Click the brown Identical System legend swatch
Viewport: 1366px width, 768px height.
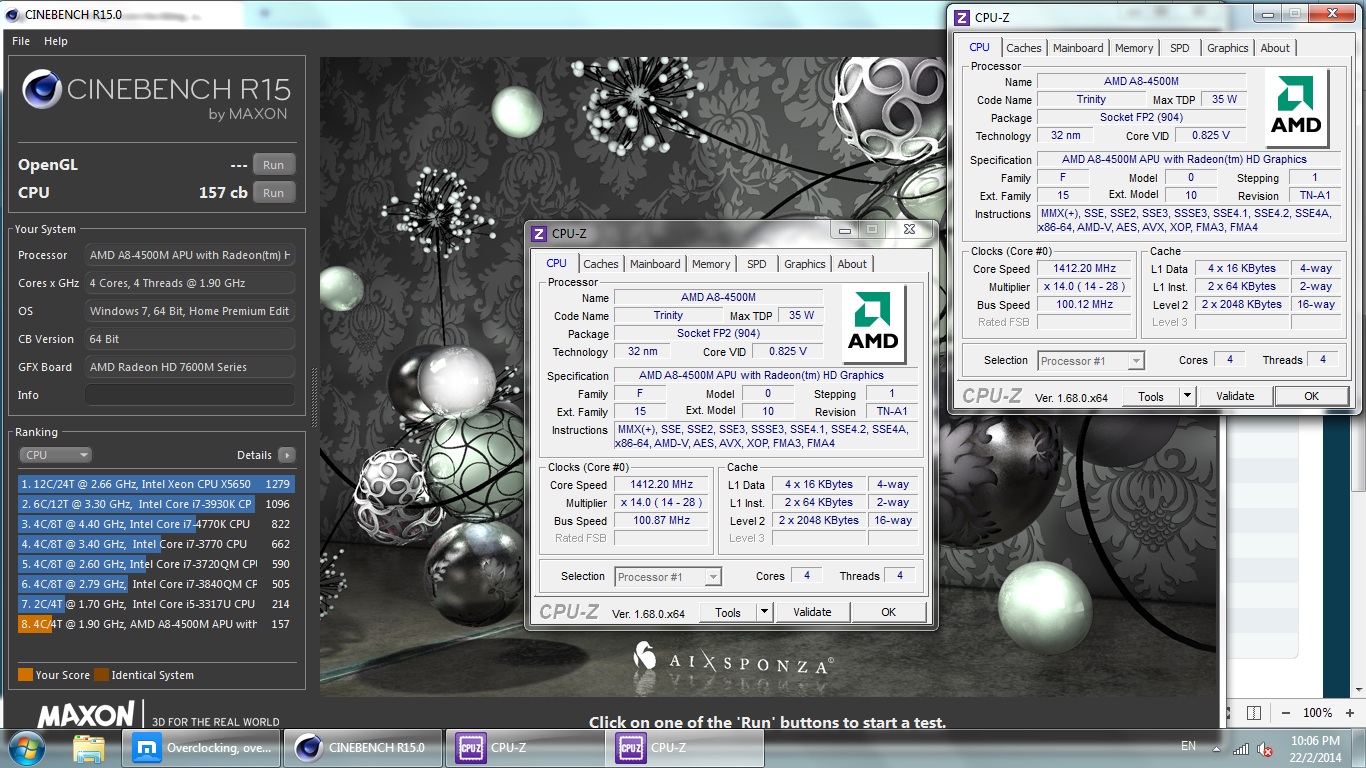tap(101, 675)
